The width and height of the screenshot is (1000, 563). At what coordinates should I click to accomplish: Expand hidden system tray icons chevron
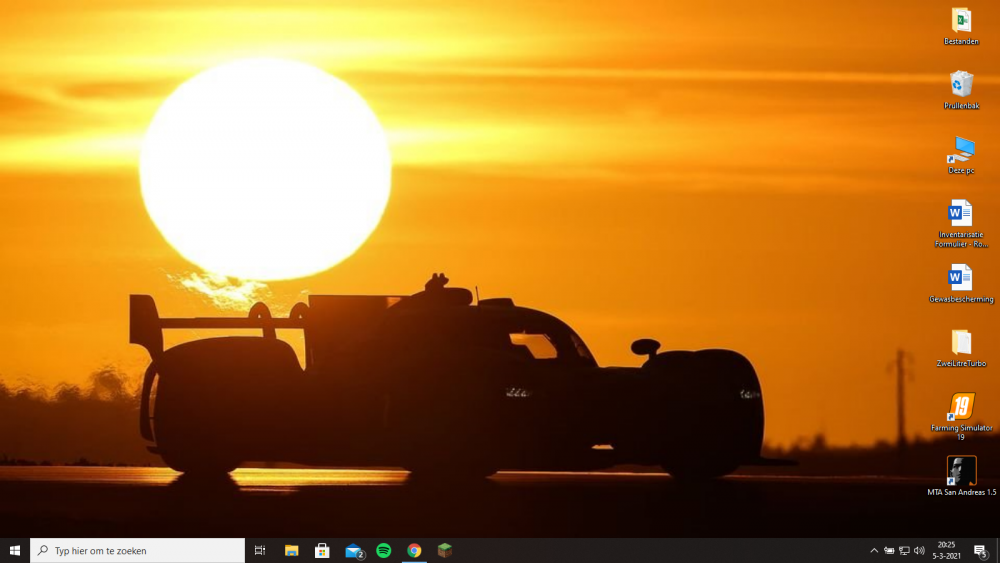tap(874, 551)
